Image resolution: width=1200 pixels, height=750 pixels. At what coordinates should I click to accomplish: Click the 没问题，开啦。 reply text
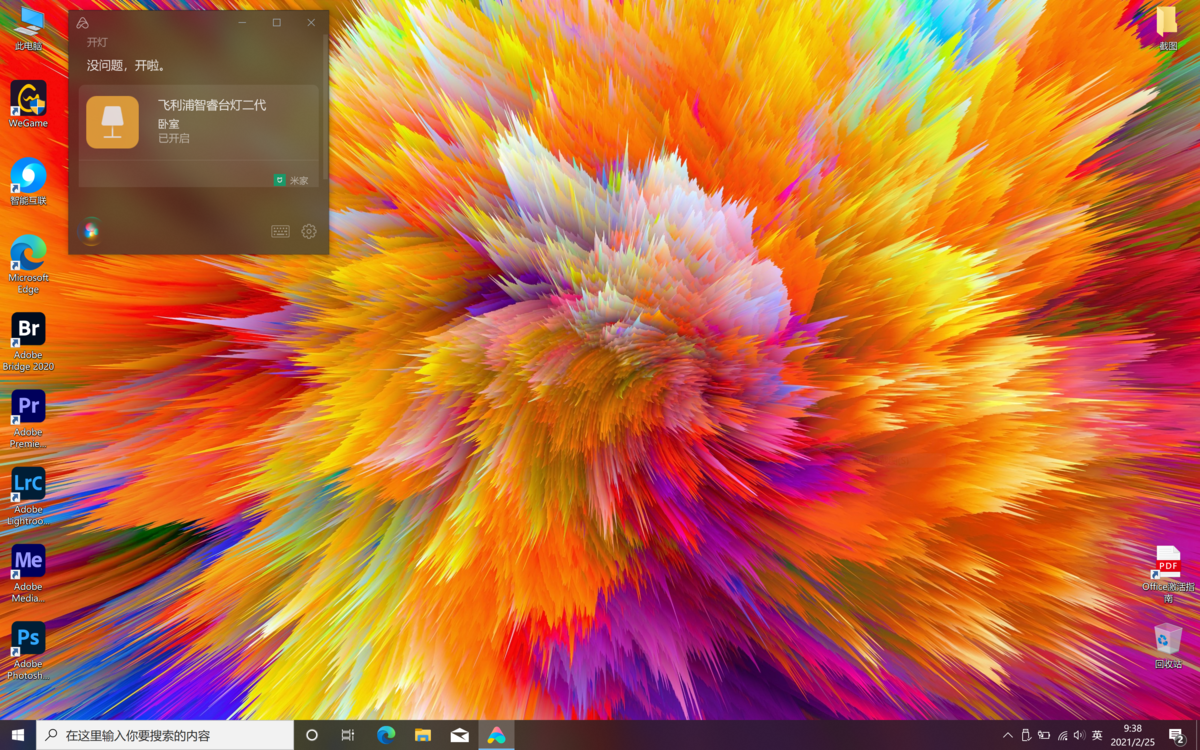coord(126,65)
